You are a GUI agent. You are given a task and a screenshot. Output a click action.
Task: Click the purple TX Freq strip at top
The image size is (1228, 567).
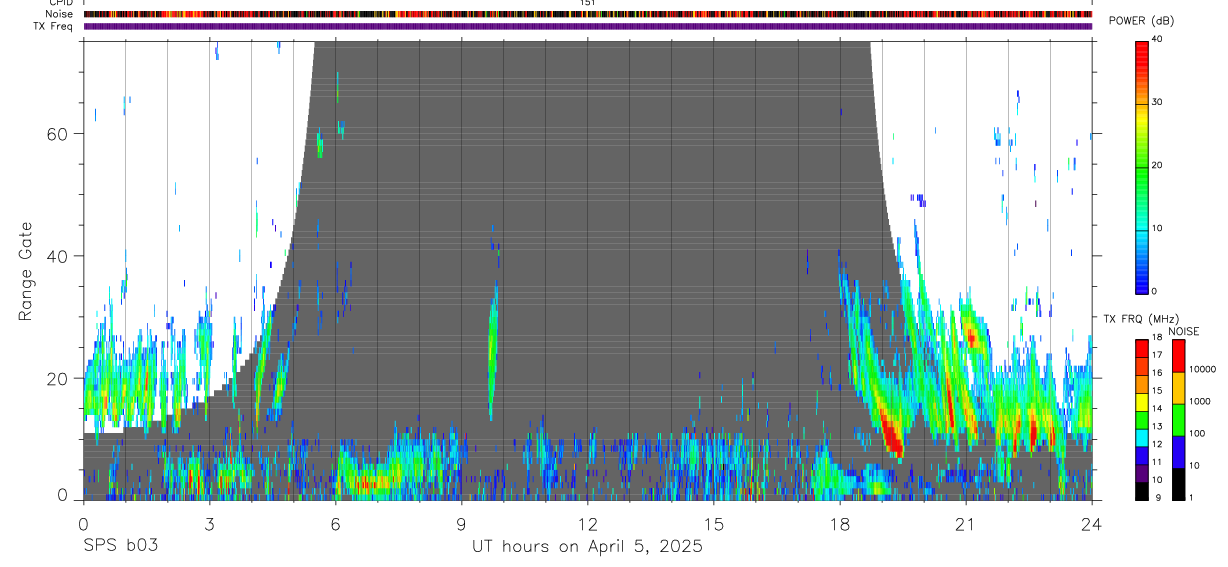(588, 26)
